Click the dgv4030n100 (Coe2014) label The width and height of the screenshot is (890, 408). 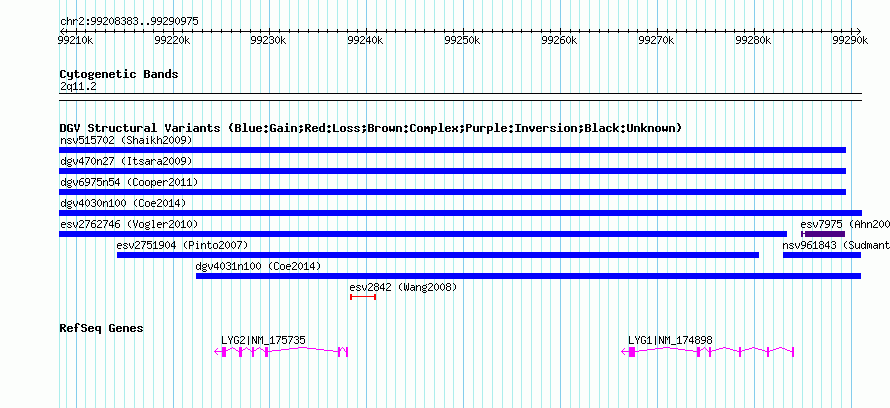[x=123, y=203]
